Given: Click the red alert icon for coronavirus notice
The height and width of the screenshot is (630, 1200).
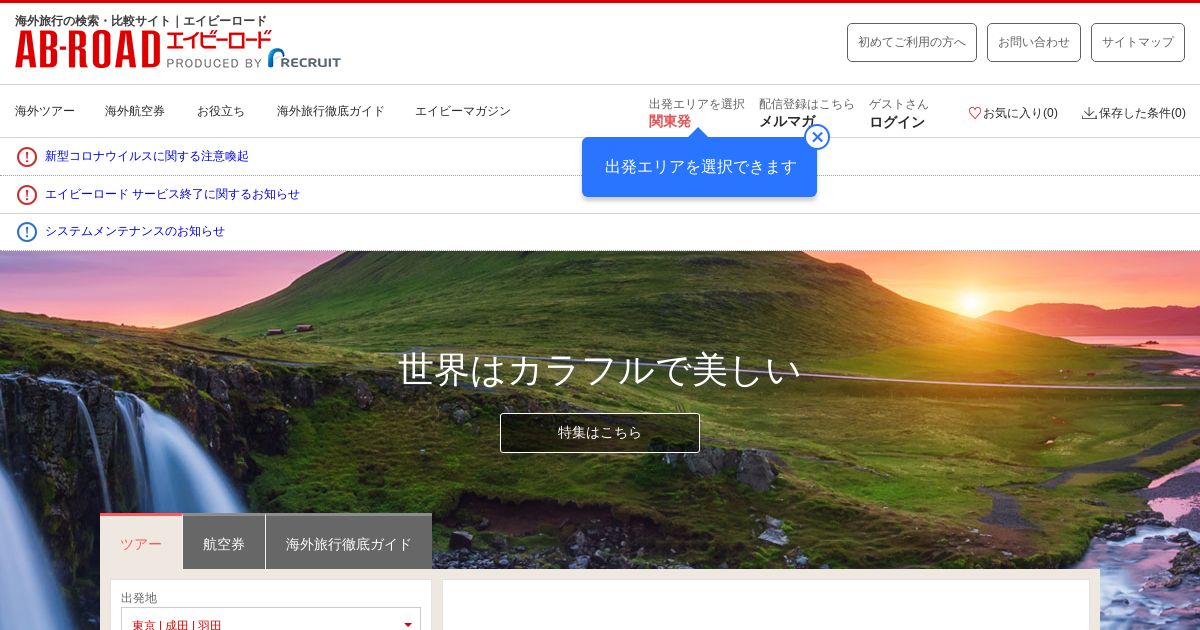Looking at the screenshot, I should point(27,157).
